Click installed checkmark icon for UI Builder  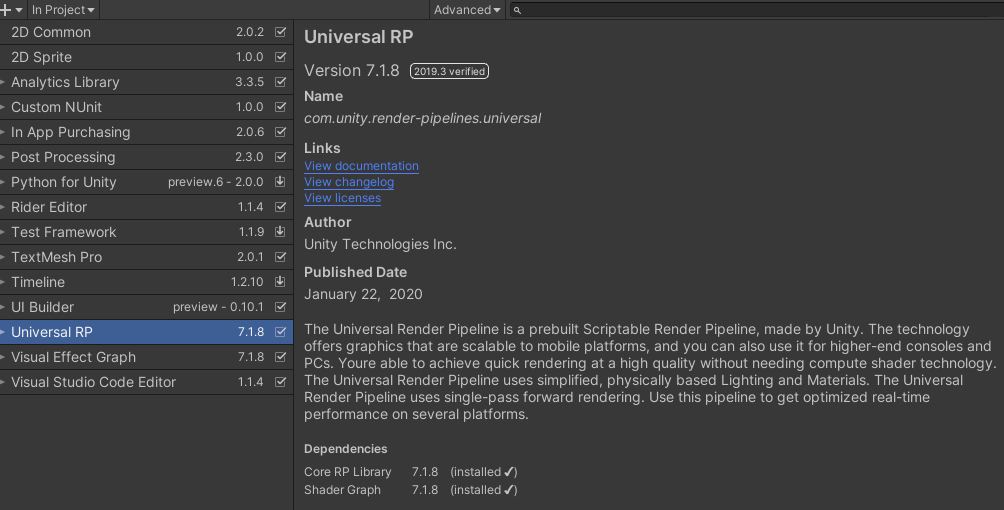[280, 306]
